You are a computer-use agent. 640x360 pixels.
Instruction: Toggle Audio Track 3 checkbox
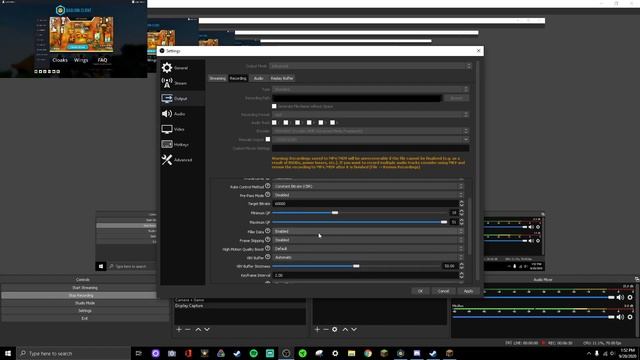298,122
